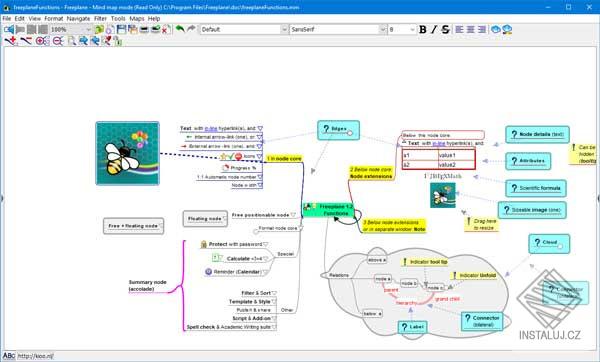Unfold the Template & Style node triangle

273,302
